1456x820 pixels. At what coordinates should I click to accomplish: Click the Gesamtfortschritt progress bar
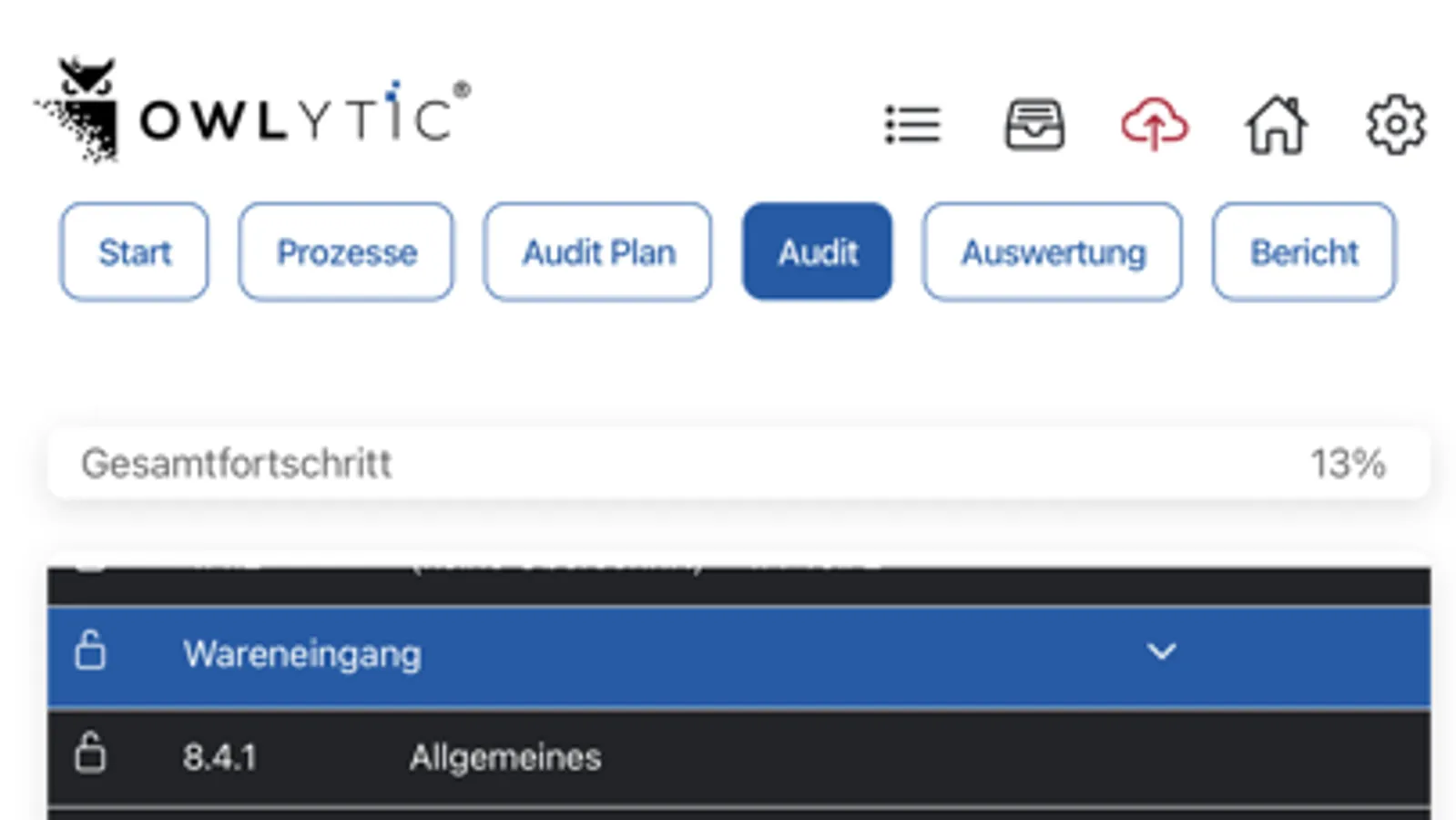pos(637,464)
